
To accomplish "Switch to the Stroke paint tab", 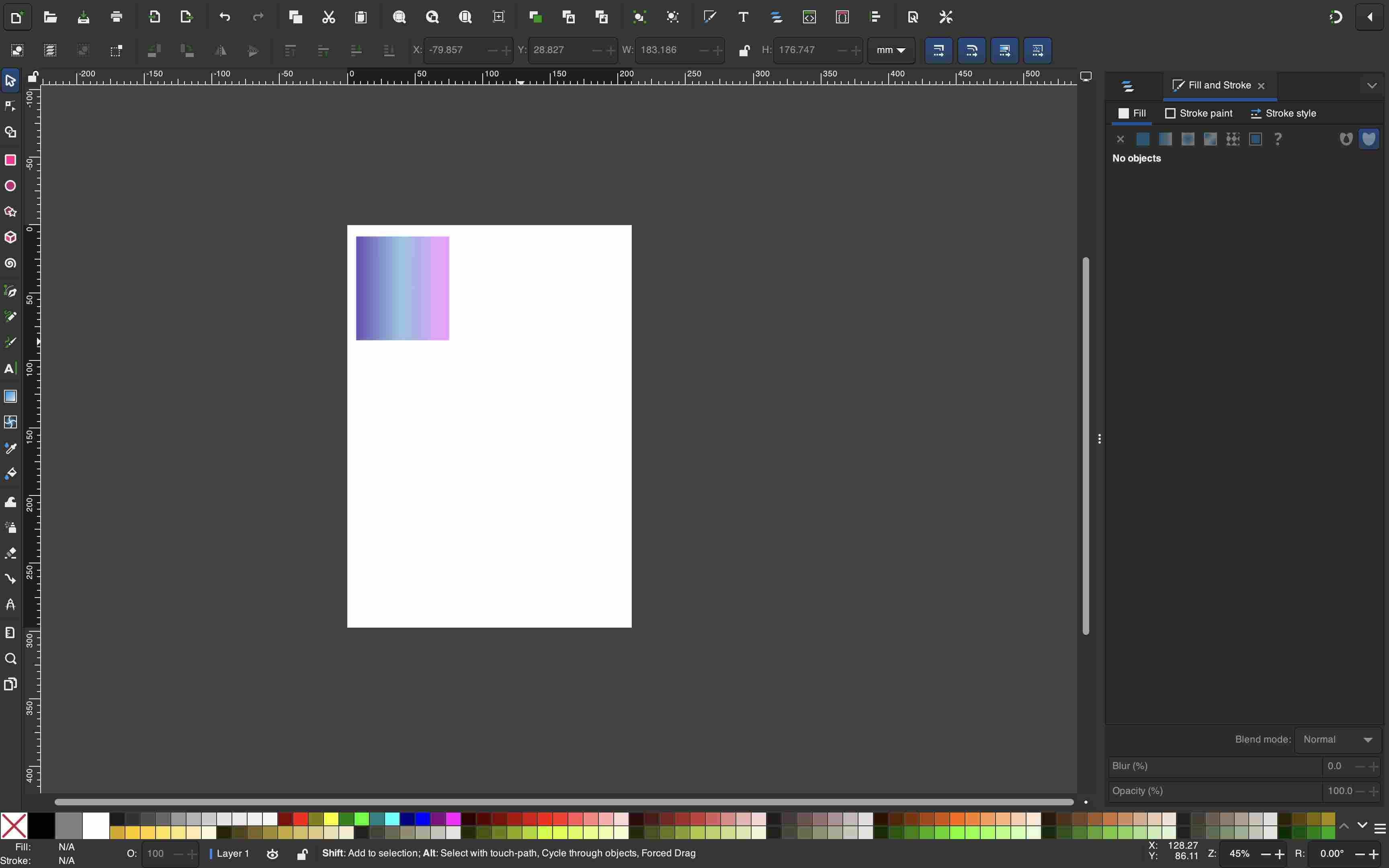I will [1198, 113].
